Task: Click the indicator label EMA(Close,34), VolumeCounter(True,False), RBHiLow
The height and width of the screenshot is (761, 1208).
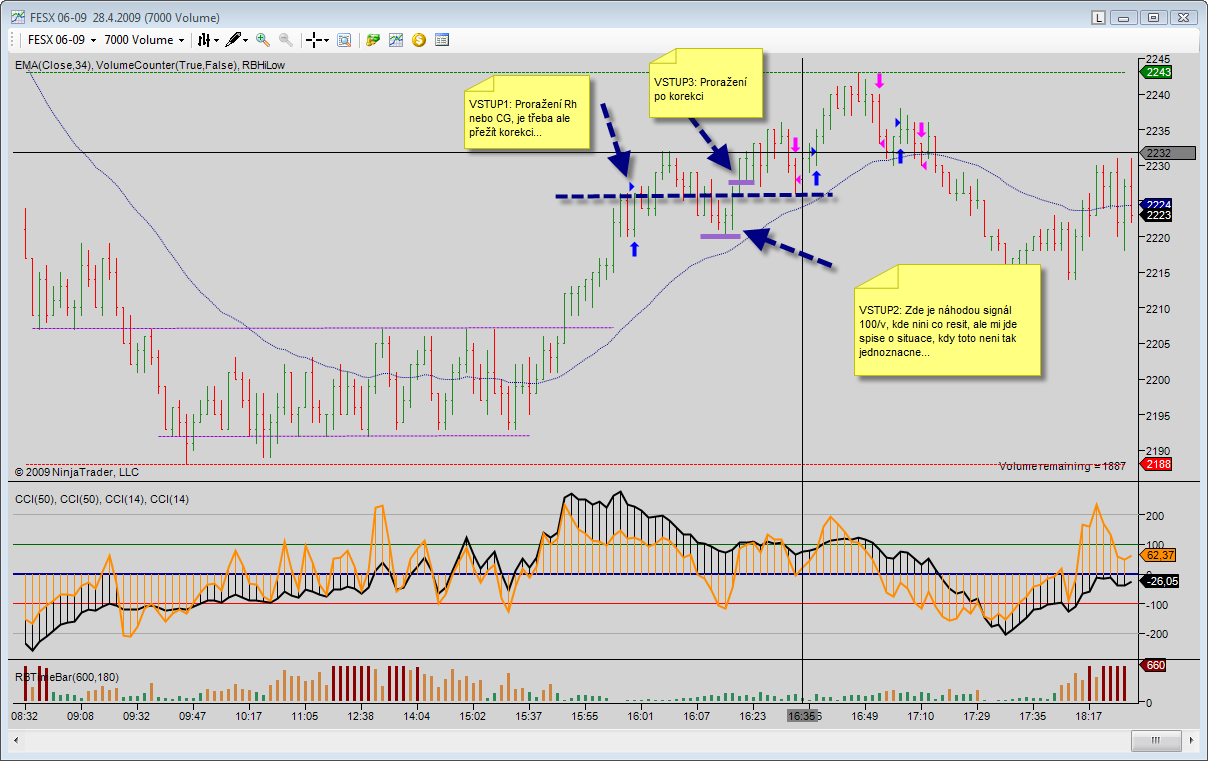Action: [x=150, y=65]
